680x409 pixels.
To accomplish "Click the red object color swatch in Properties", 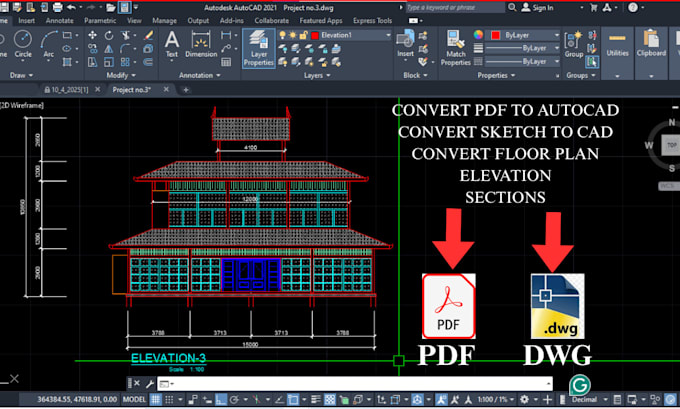I will (x=495, y=35).
